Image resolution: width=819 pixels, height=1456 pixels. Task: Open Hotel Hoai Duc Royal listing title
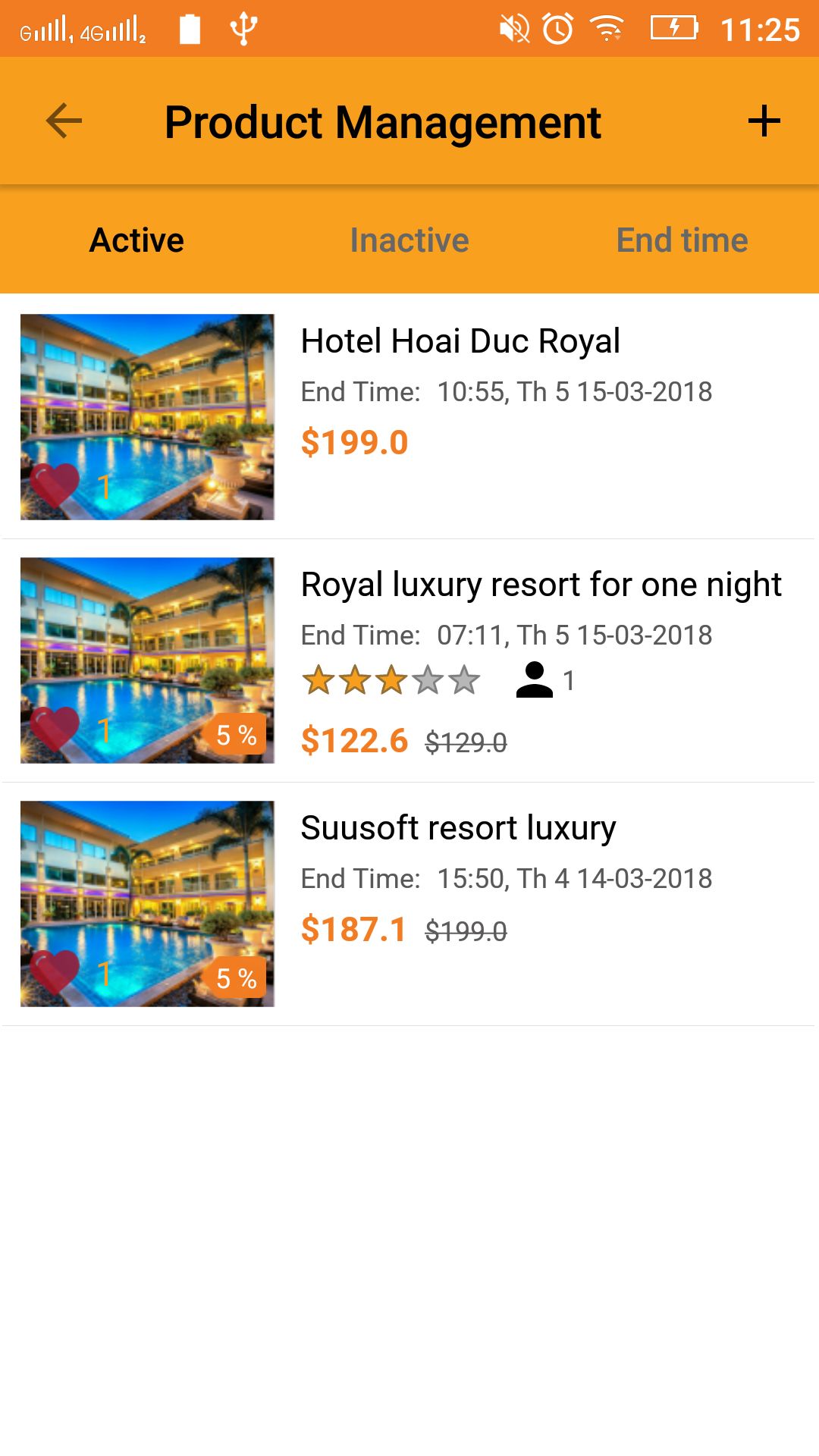460,341
